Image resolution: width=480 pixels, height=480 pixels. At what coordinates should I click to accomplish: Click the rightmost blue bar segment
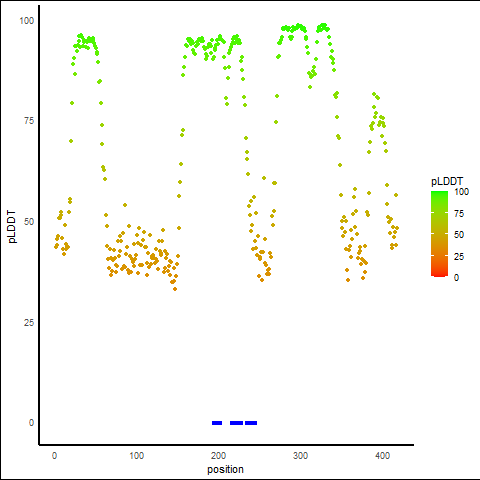click(x=251, y=423)
